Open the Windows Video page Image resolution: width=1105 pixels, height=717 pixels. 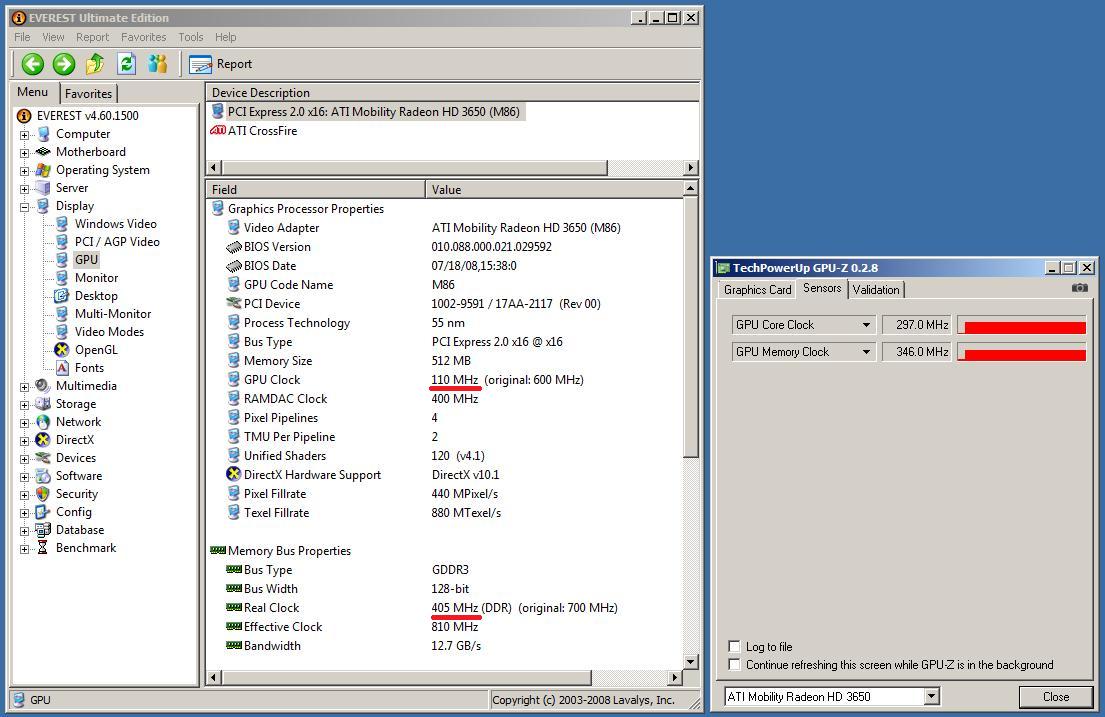[116, 223]
